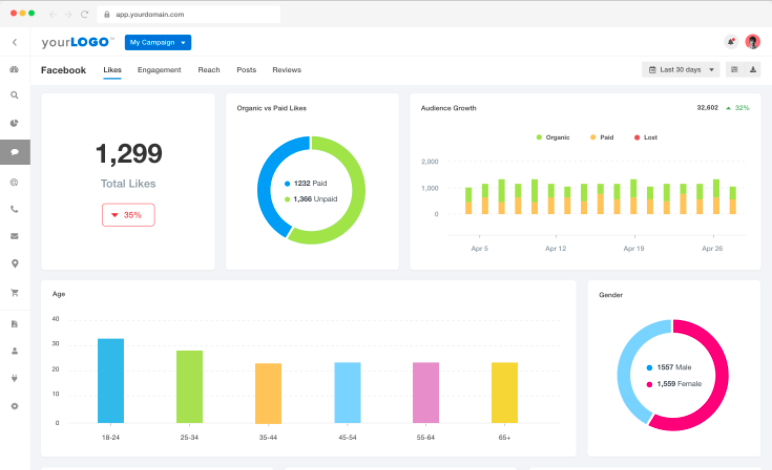Switch to the Reach tab
Image resolution: width=772 pixels, height=470 pixels.
[209, 70]
